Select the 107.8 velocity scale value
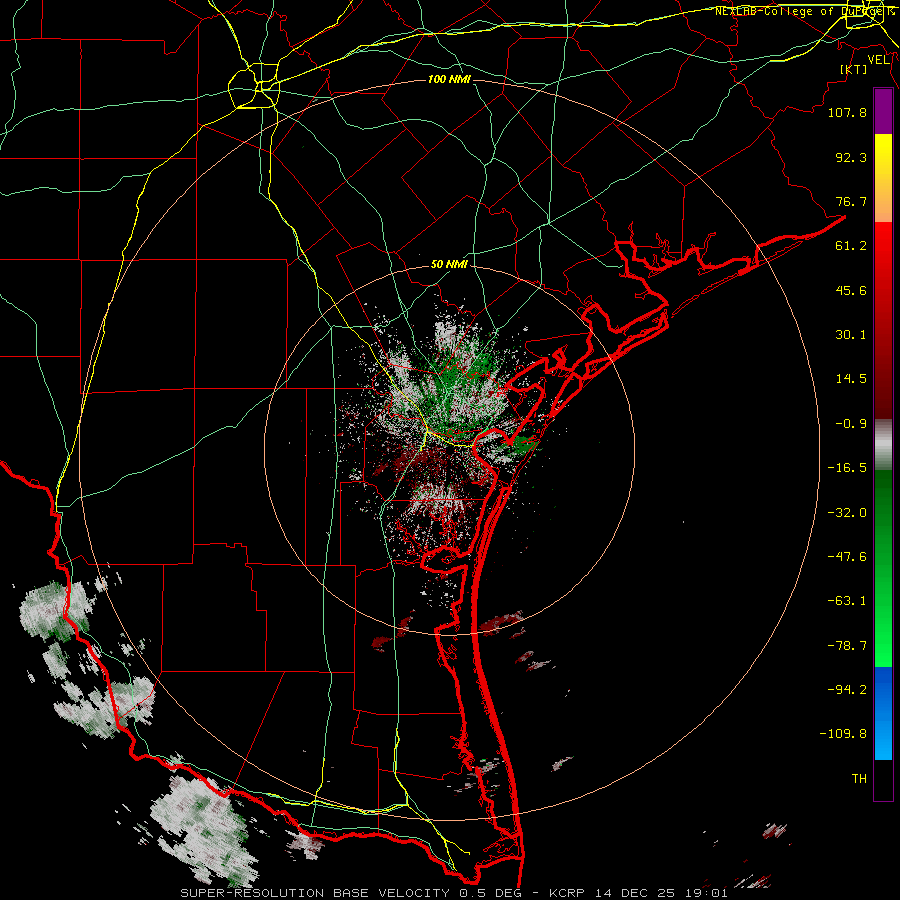Image resolution: width=900 pixels, height=900 pixels. click(x=847, y=112)
